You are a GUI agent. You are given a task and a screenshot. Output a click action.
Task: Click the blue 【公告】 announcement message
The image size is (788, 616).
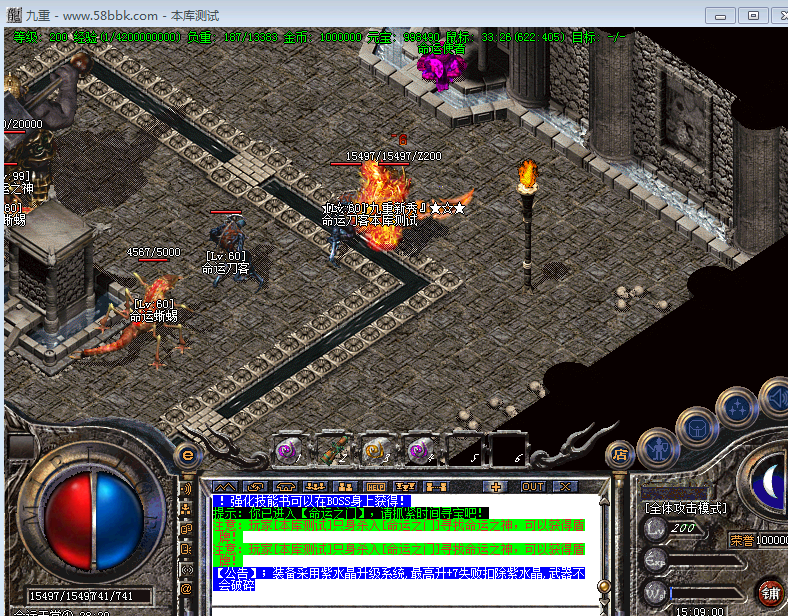[x=399, y=579]
